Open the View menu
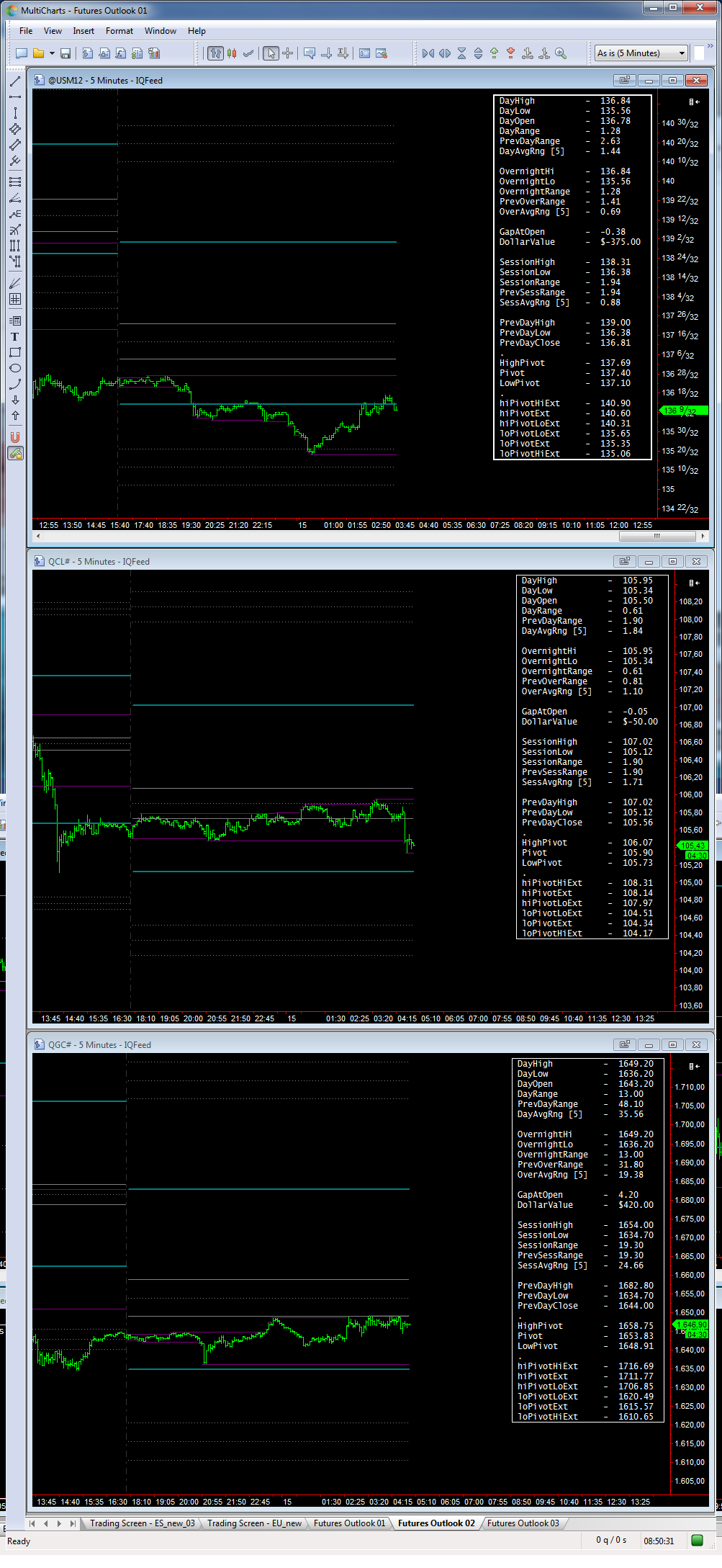The height and width of the screenshot is (1568, 722). tap(53, 31)
